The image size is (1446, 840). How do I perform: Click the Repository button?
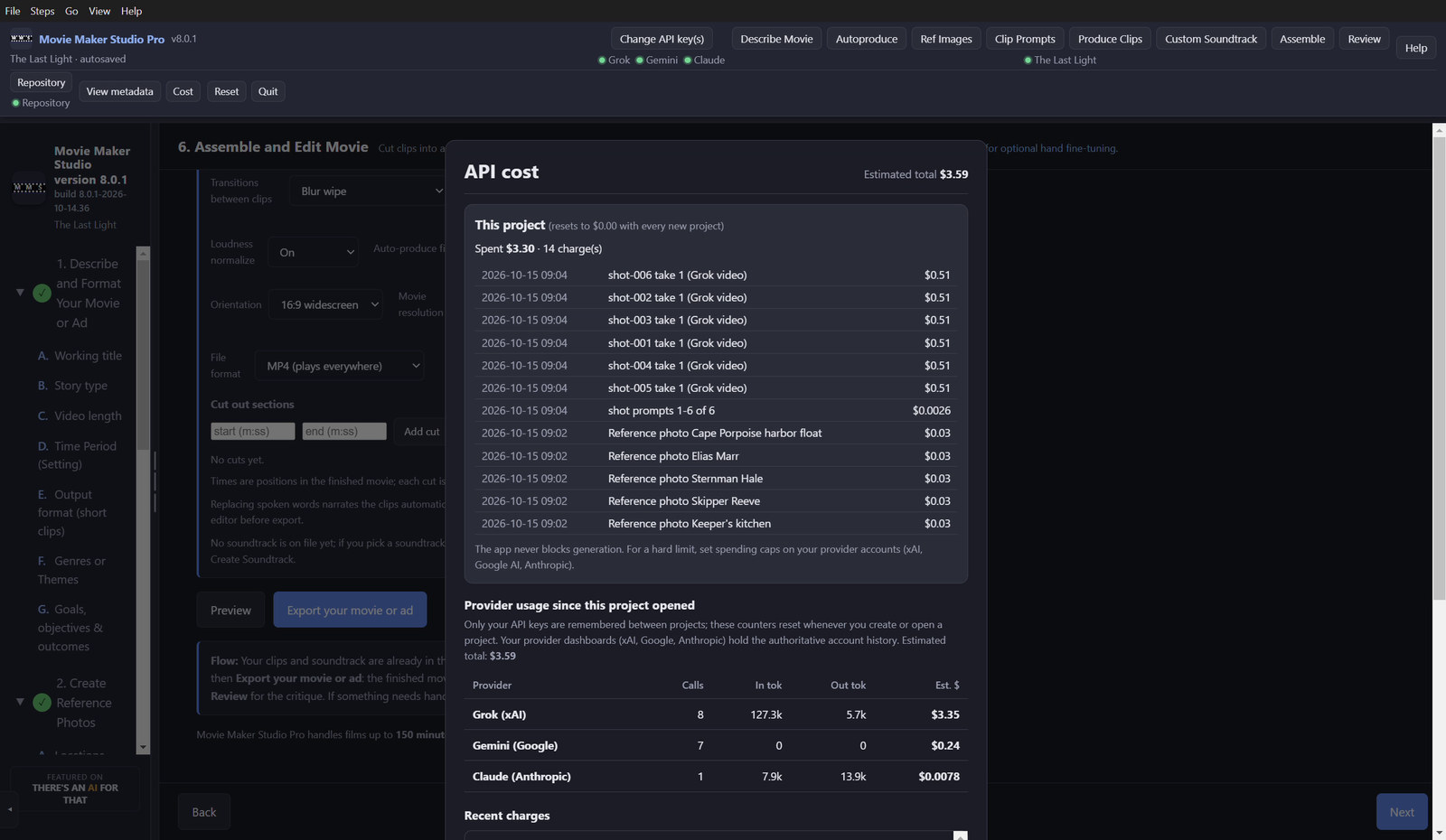coord(42,82)
